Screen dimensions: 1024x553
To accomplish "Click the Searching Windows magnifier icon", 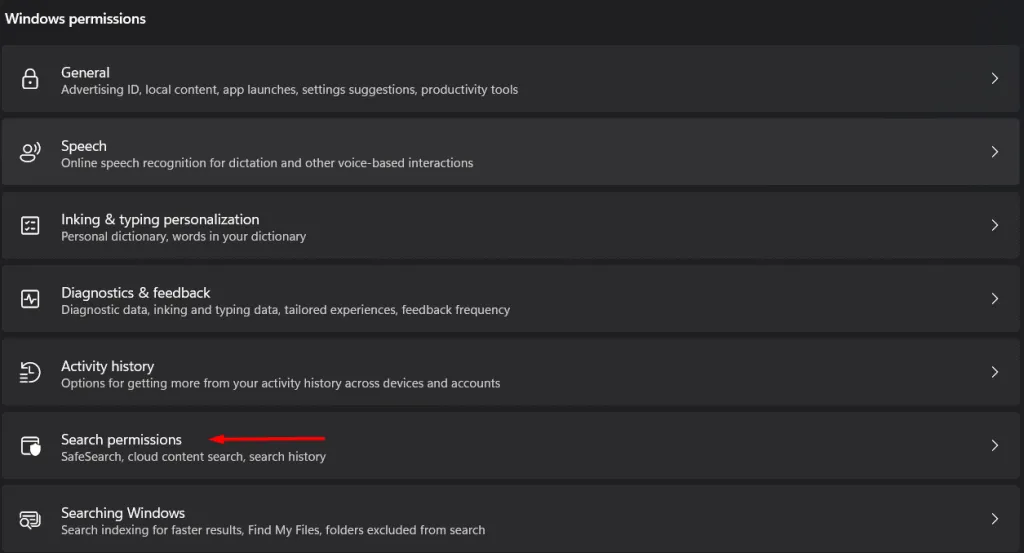I will pos(30,520).
